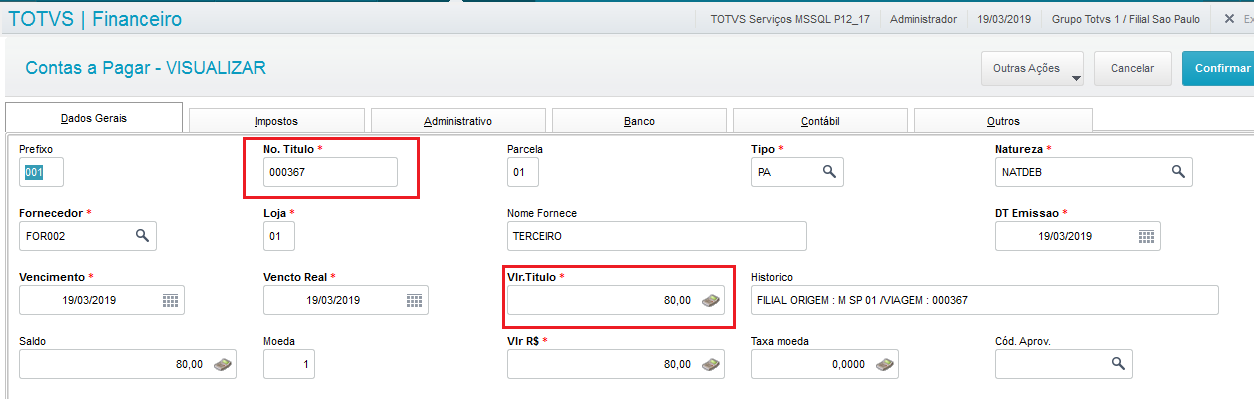Screen dimensions: 1254x399
Task: Click the Parcela field showing 01
Action: pos(523,172)
